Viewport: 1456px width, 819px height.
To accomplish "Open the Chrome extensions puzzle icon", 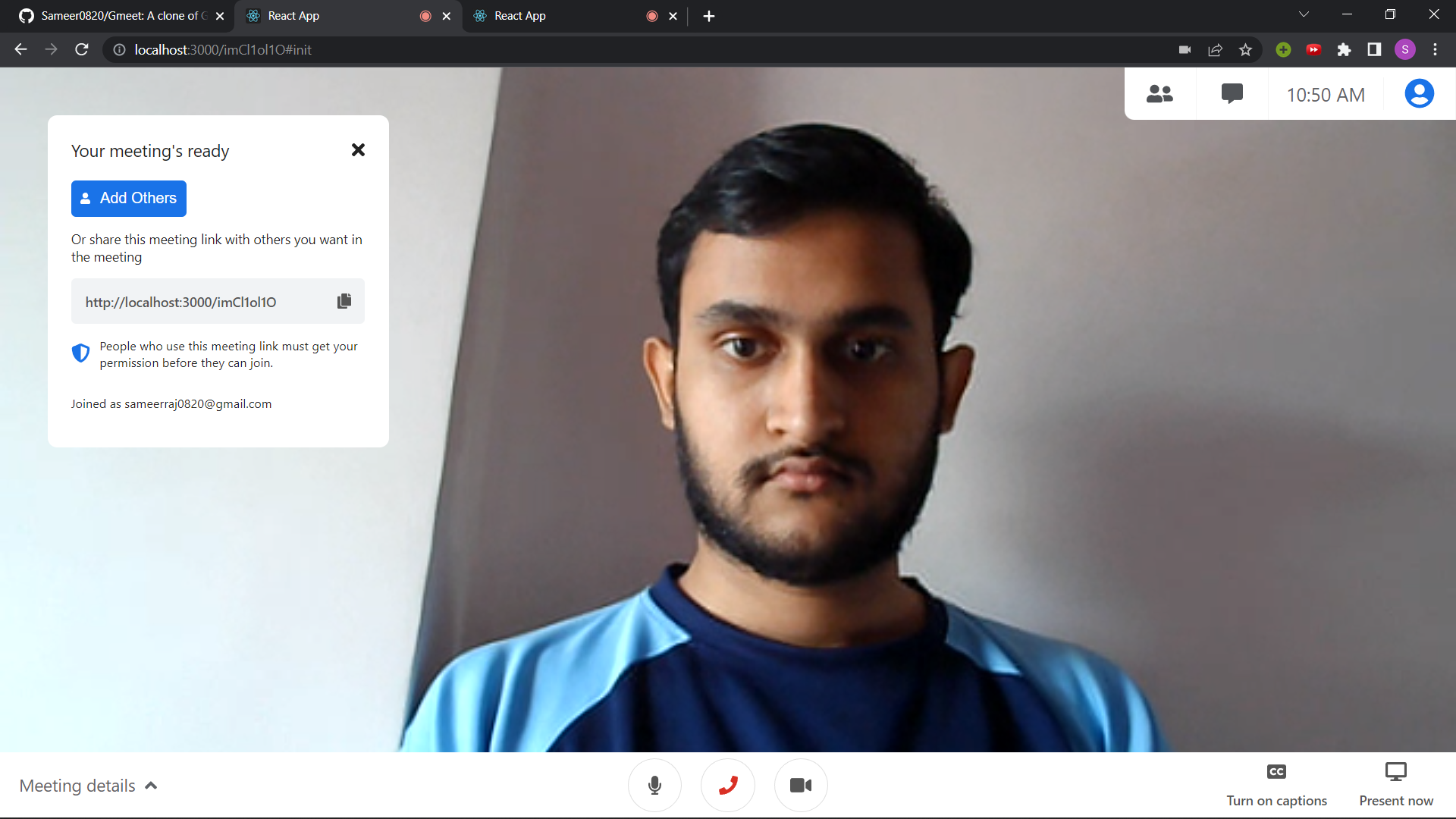I will tap(1344, 50).
